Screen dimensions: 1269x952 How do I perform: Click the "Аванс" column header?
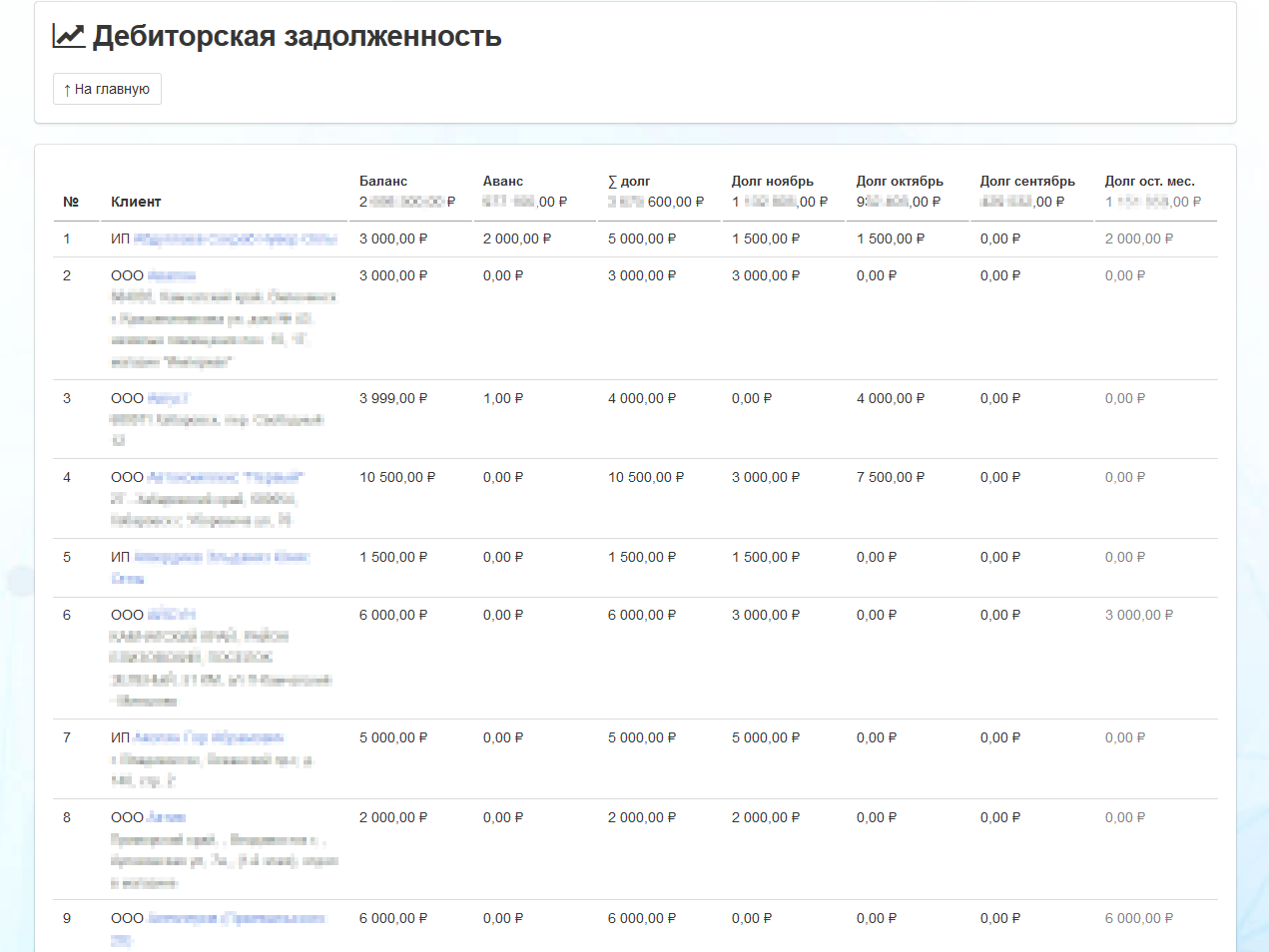pos(502,182)
